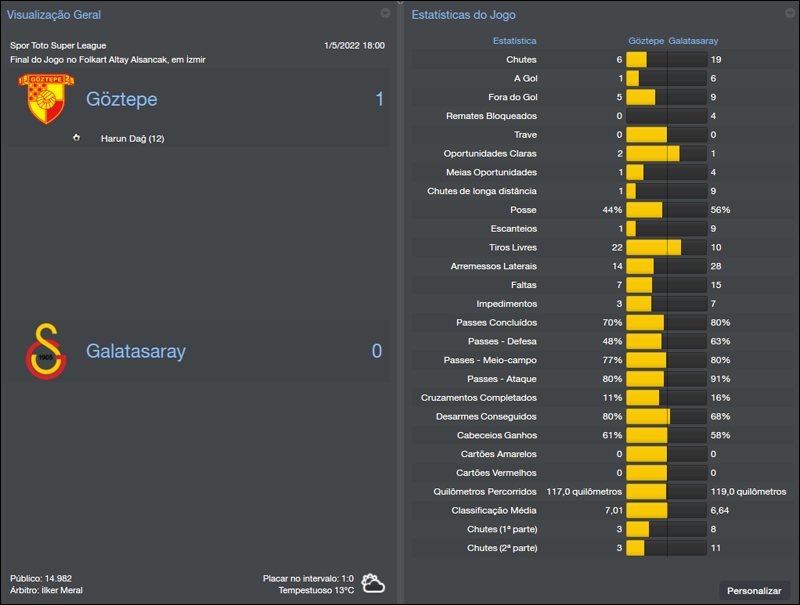This screenshot has height=605, width=800.
Task: Click the goal ball icon next to Harun Dağ
Action: tap(76, 139)
